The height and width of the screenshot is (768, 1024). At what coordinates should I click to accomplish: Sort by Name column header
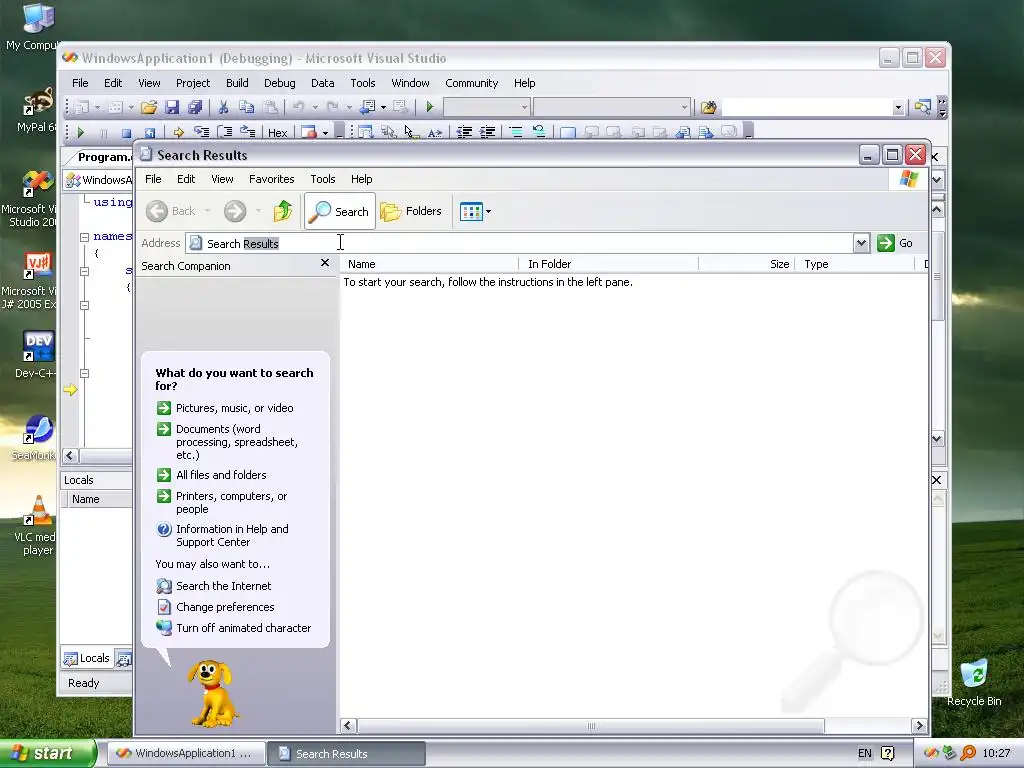click(430, 264)
